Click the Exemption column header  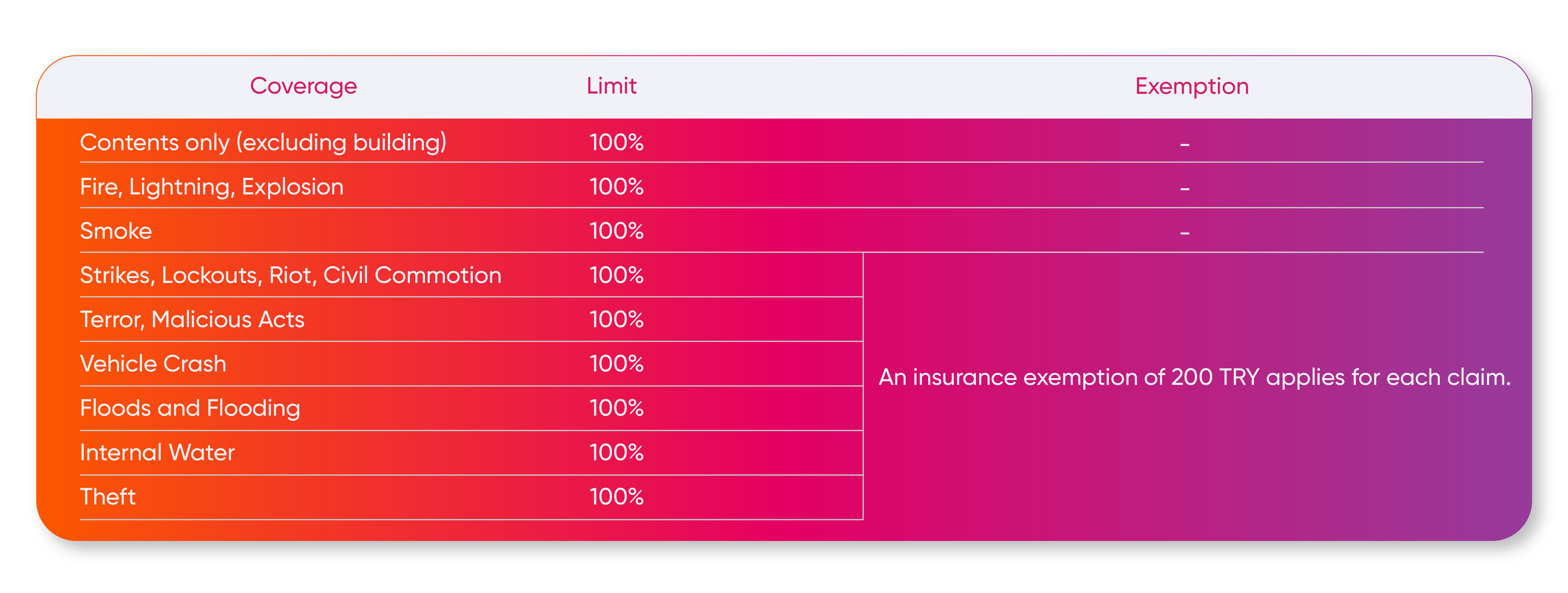(x=1191, y=86)
